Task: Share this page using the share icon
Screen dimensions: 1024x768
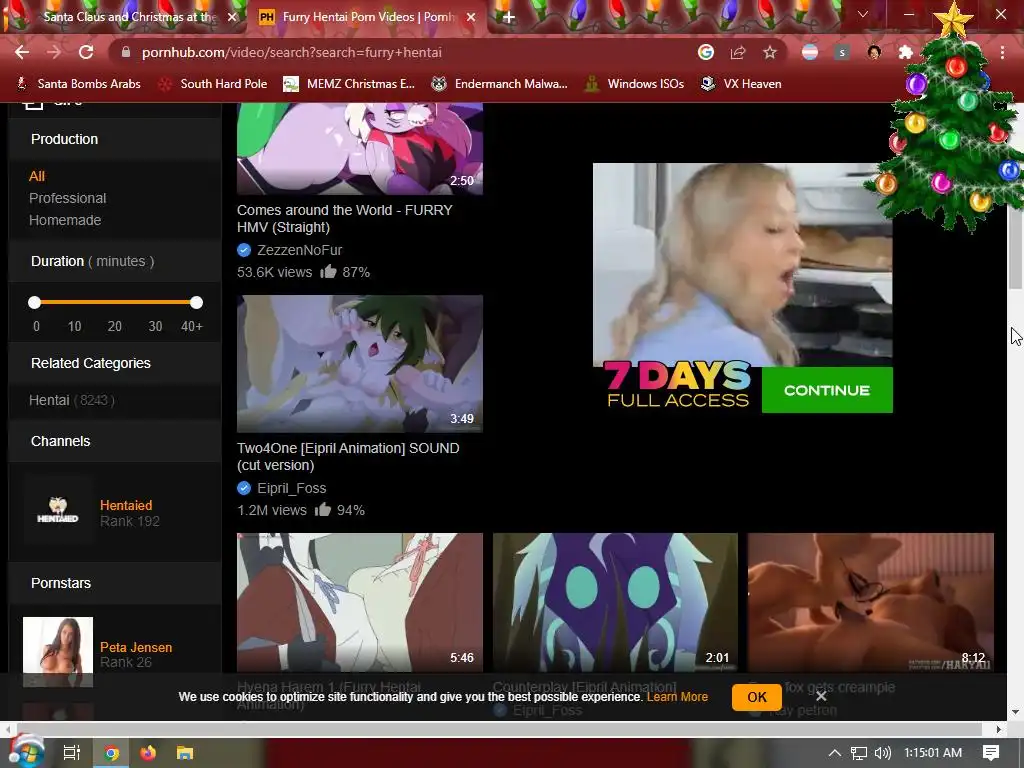Action: click(738, 52)
